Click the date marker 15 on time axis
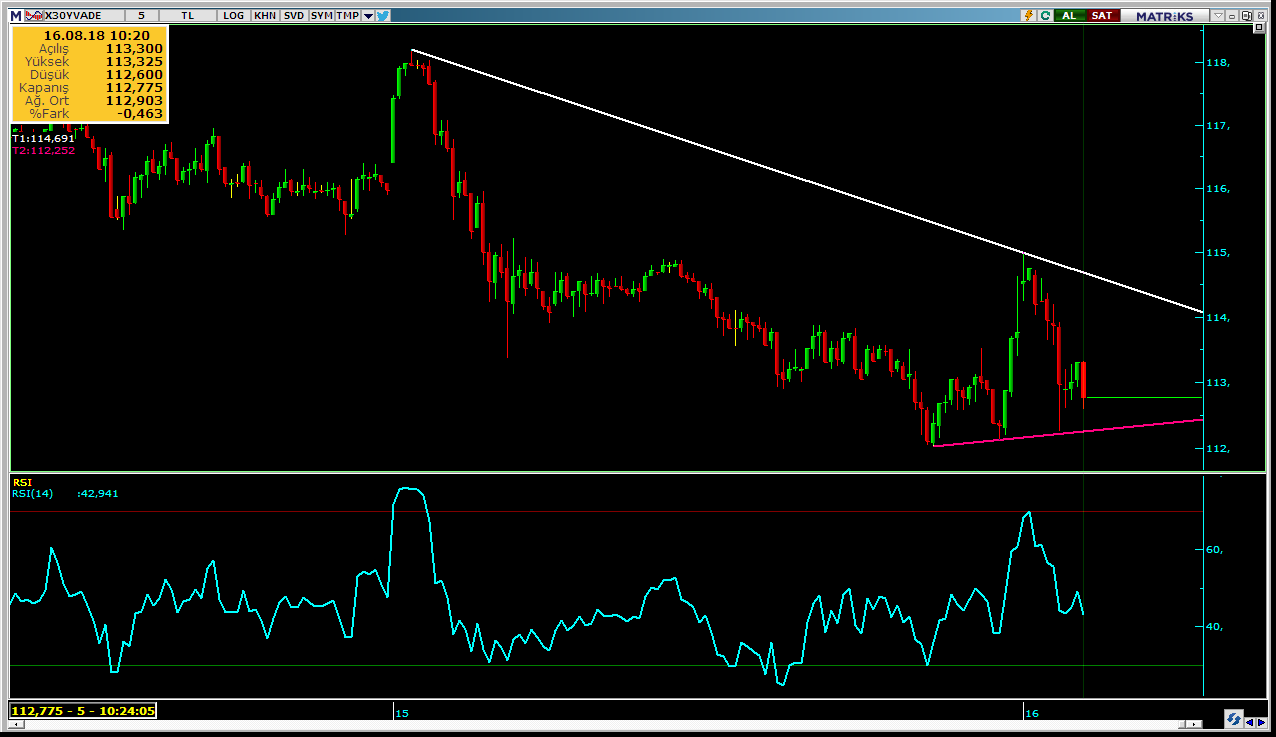The height and width of the screenshot is (737, 1276). coord(401,713)
